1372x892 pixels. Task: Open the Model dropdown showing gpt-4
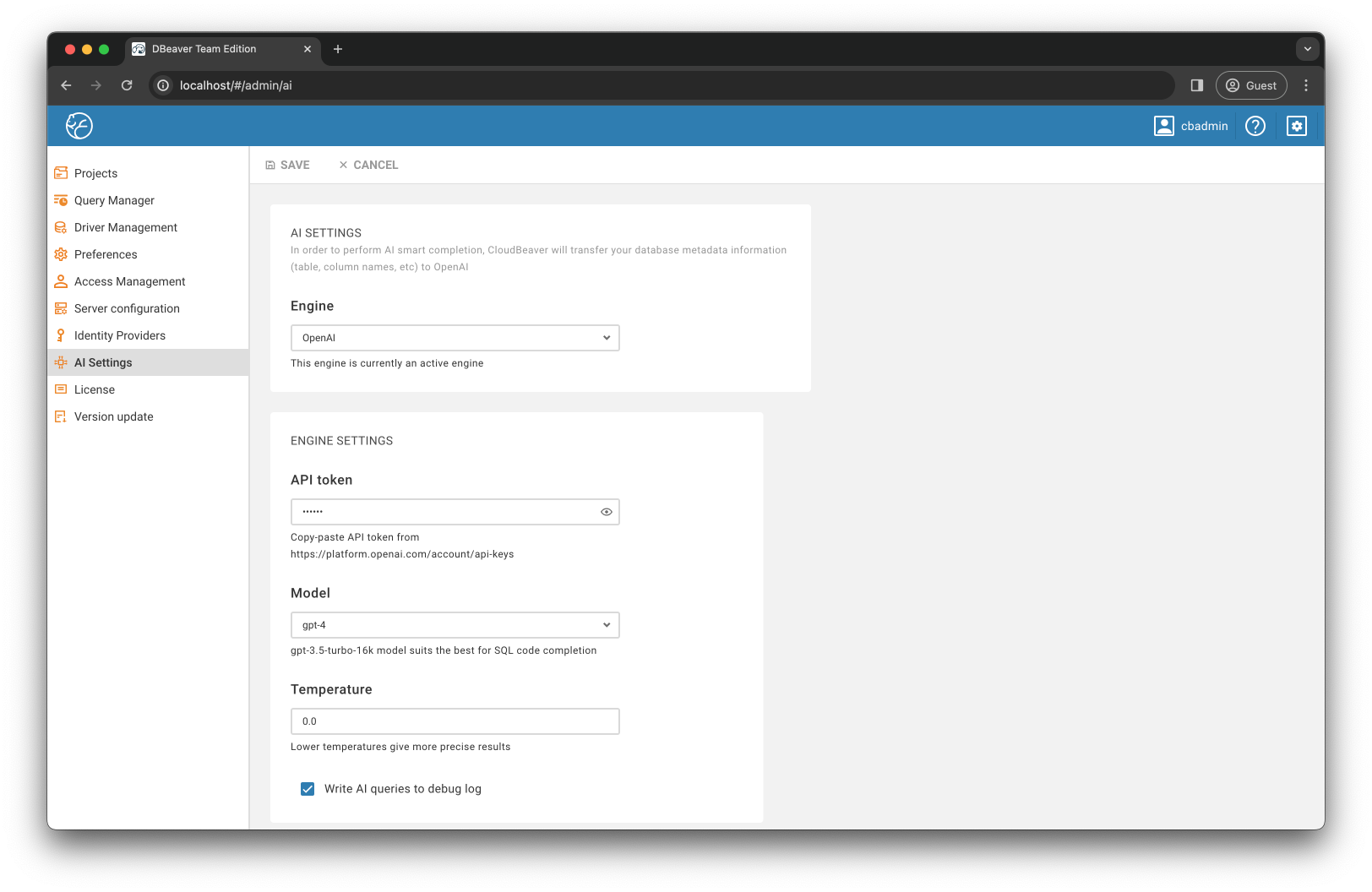[455, 625]
